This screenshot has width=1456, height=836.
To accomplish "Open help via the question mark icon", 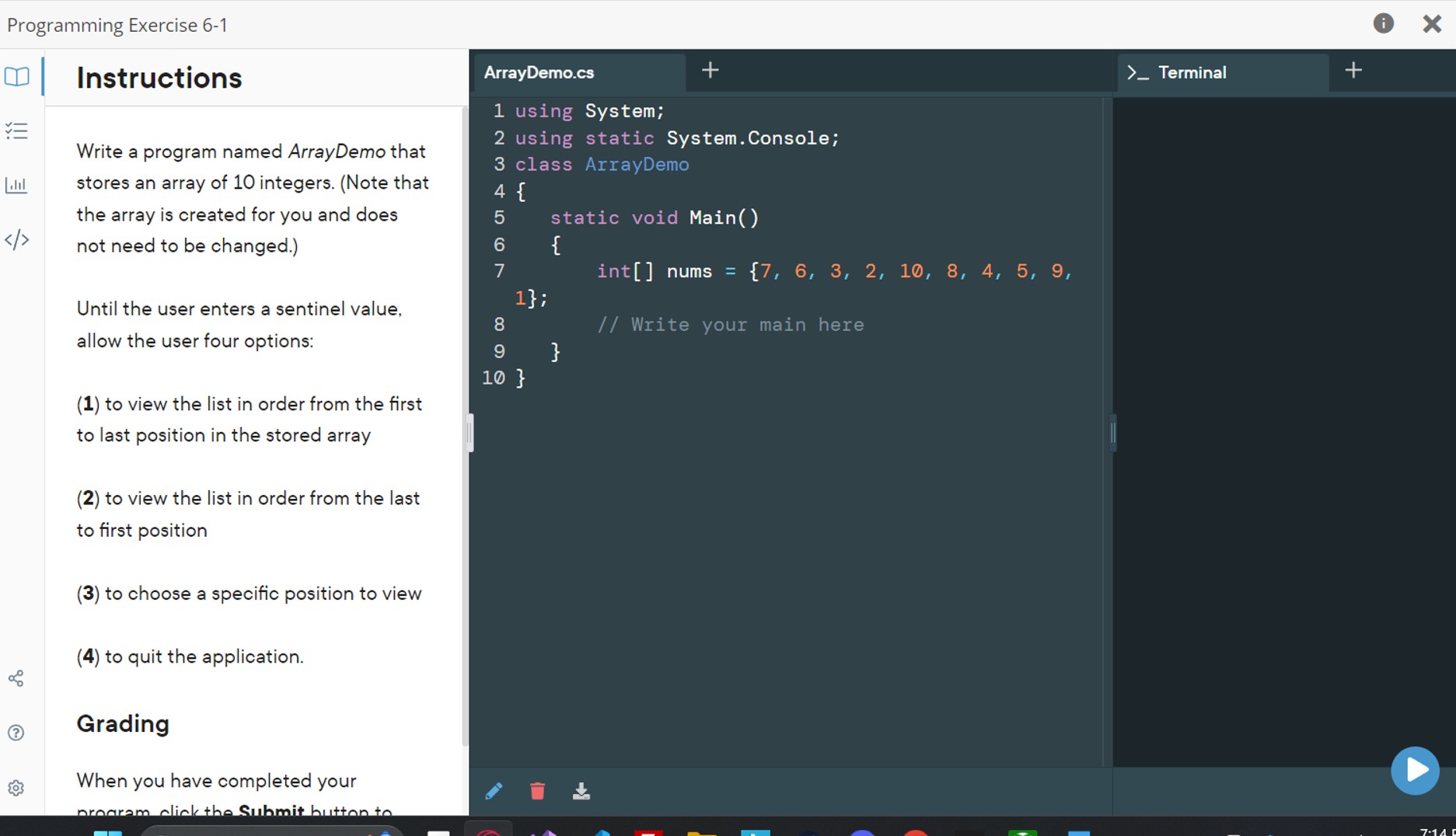I will pos(16,733).
